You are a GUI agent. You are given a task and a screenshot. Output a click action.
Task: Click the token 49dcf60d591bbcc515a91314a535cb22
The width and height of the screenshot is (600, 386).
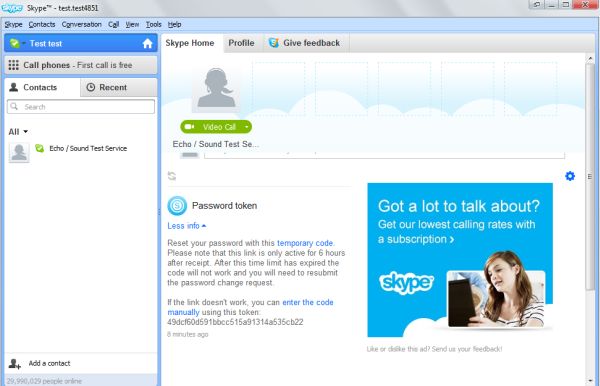(235, 322)
